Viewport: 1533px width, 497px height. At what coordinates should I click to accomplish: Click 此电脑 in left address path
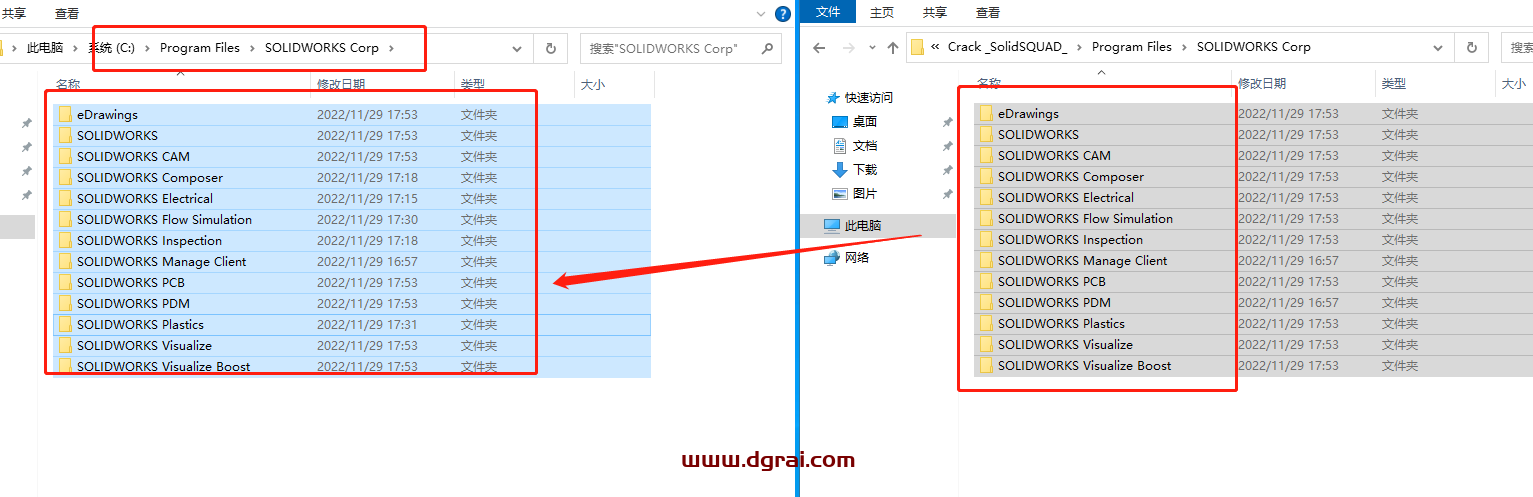click(44, 47)
